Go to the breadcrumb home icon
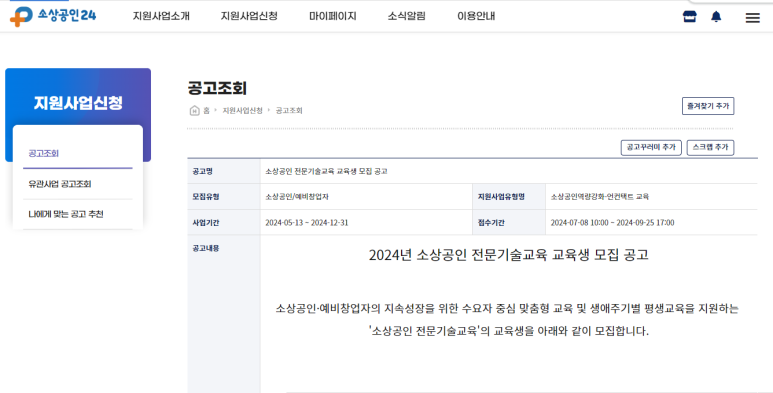The height and width of the screenshot is (393, 773). [194, 110]
